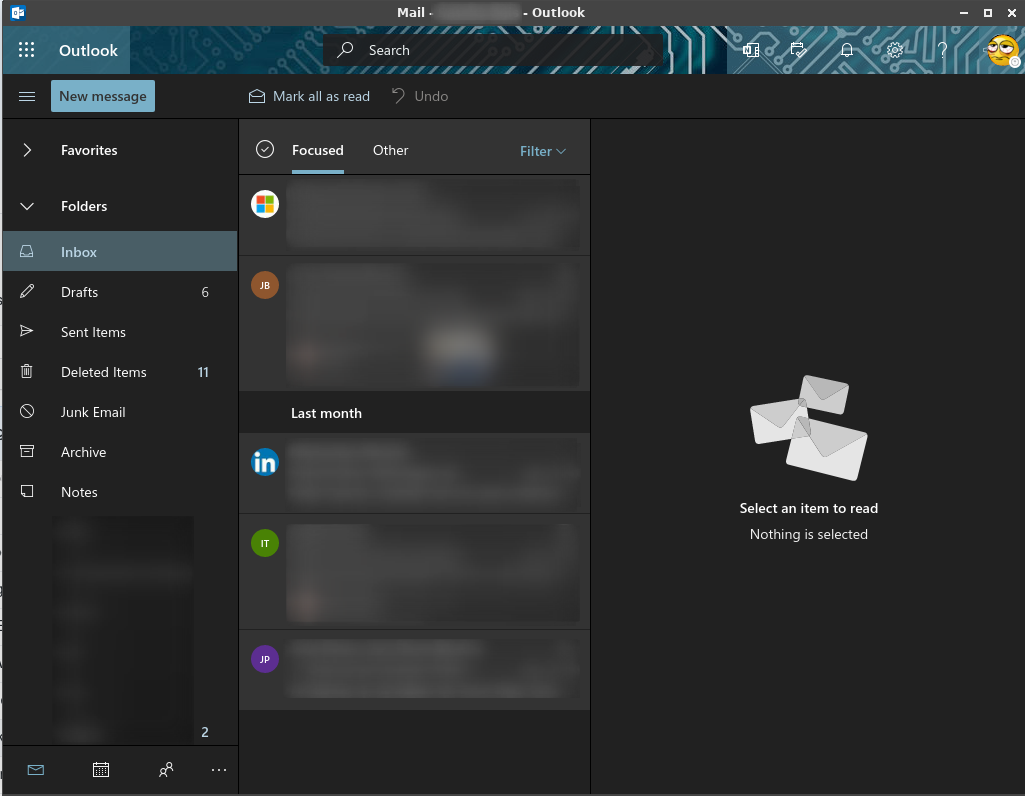Click into the Search mail field
Viewport: 1025px width, 796px height.
coord(493,50)
